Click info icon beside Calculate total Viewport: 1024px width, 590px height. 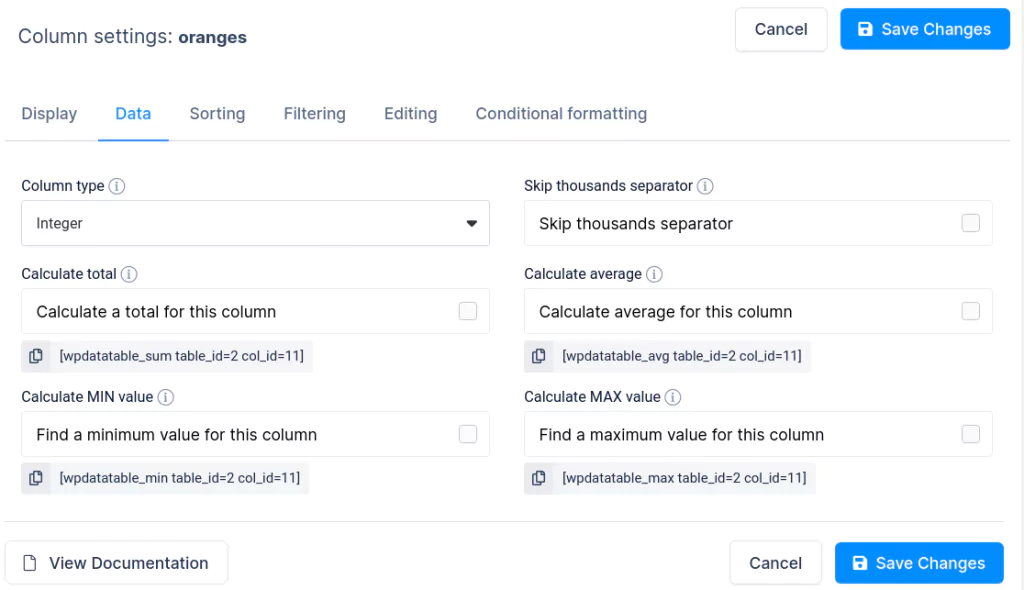(x=129, y=274)
